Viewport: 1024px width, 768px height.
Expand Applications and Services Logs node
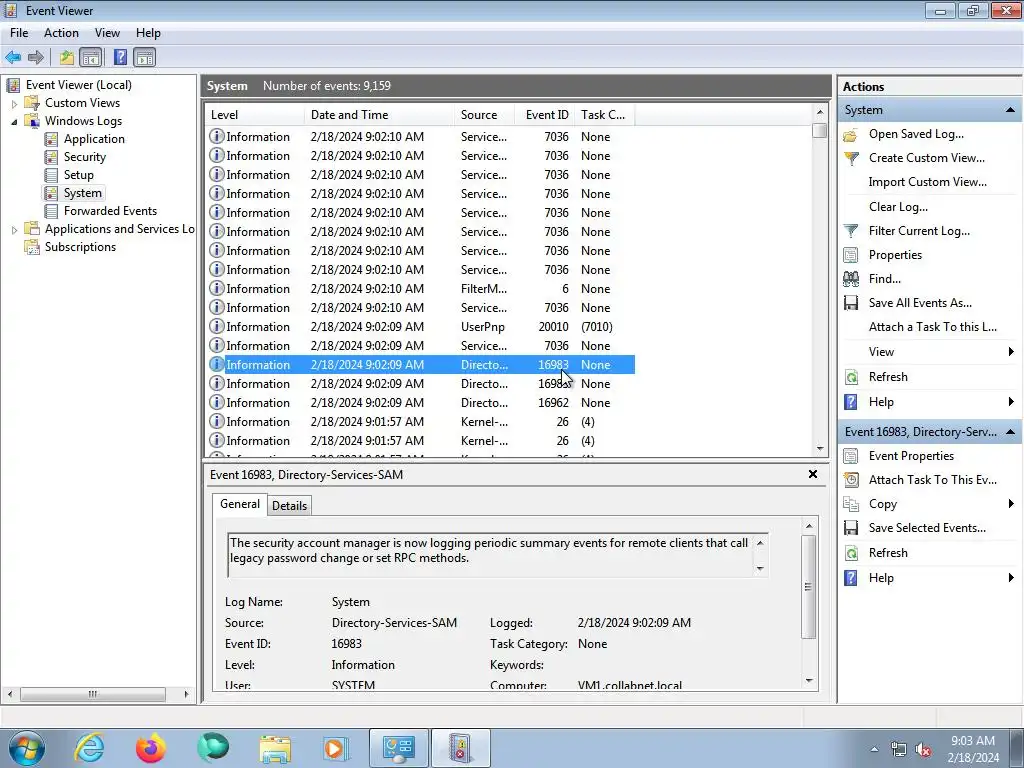pos(14,229)
